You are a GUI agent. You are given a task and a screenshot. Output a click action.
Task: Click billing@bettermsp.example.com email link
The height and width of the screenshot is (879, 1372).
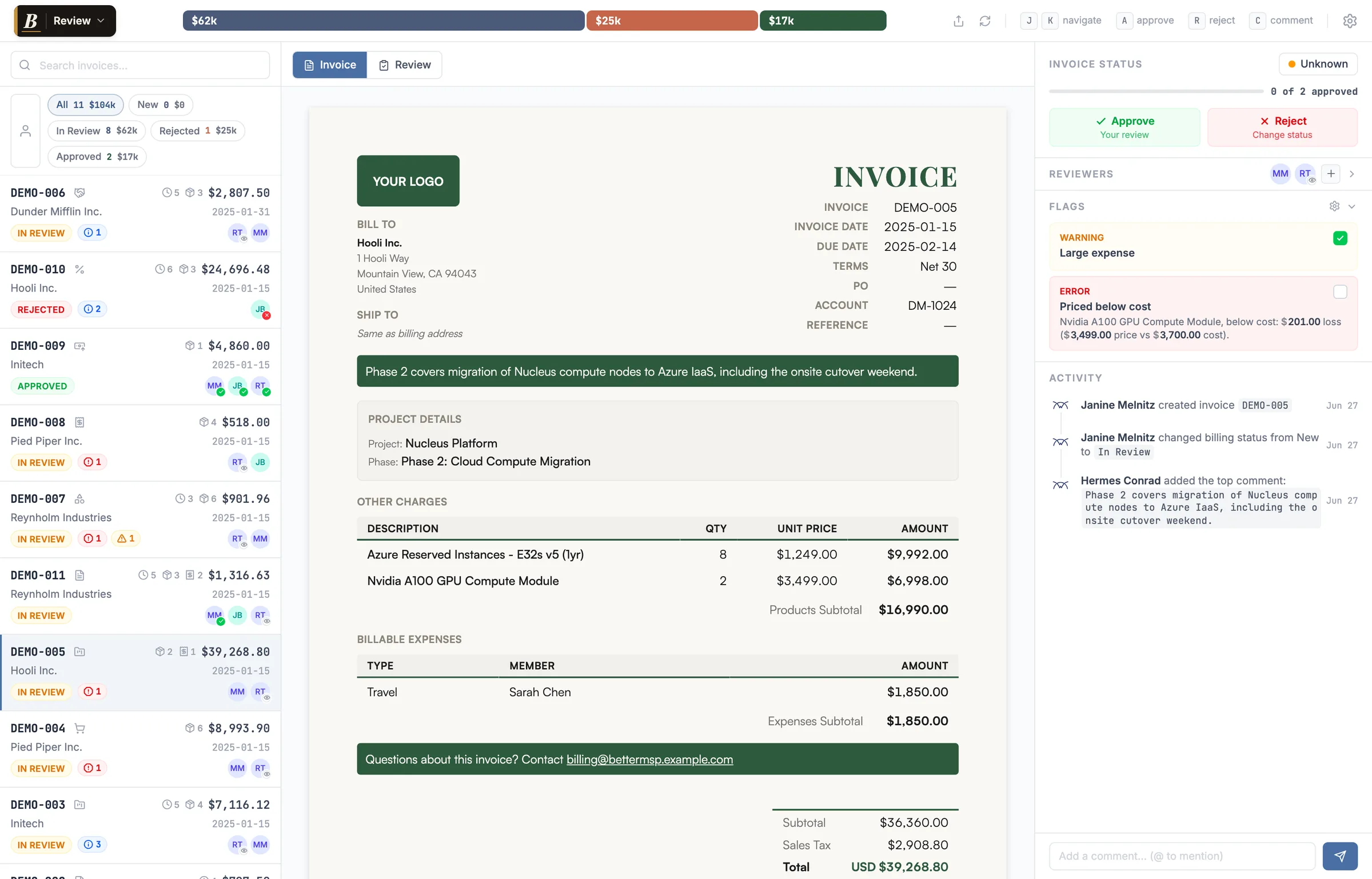649,759
